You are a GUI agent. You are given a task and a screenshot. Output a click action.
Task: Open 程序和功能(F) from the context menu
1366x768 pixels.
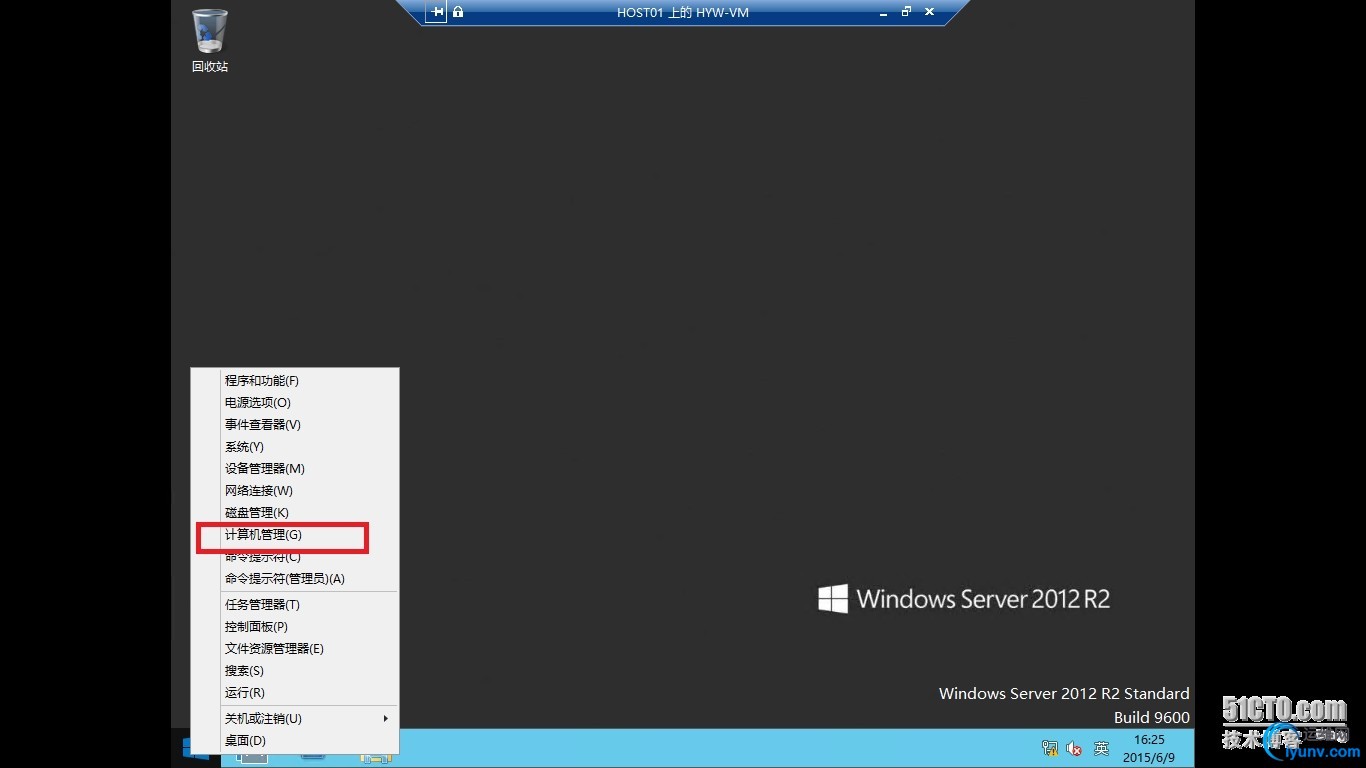pyautogui.click(x=295, y=381)
